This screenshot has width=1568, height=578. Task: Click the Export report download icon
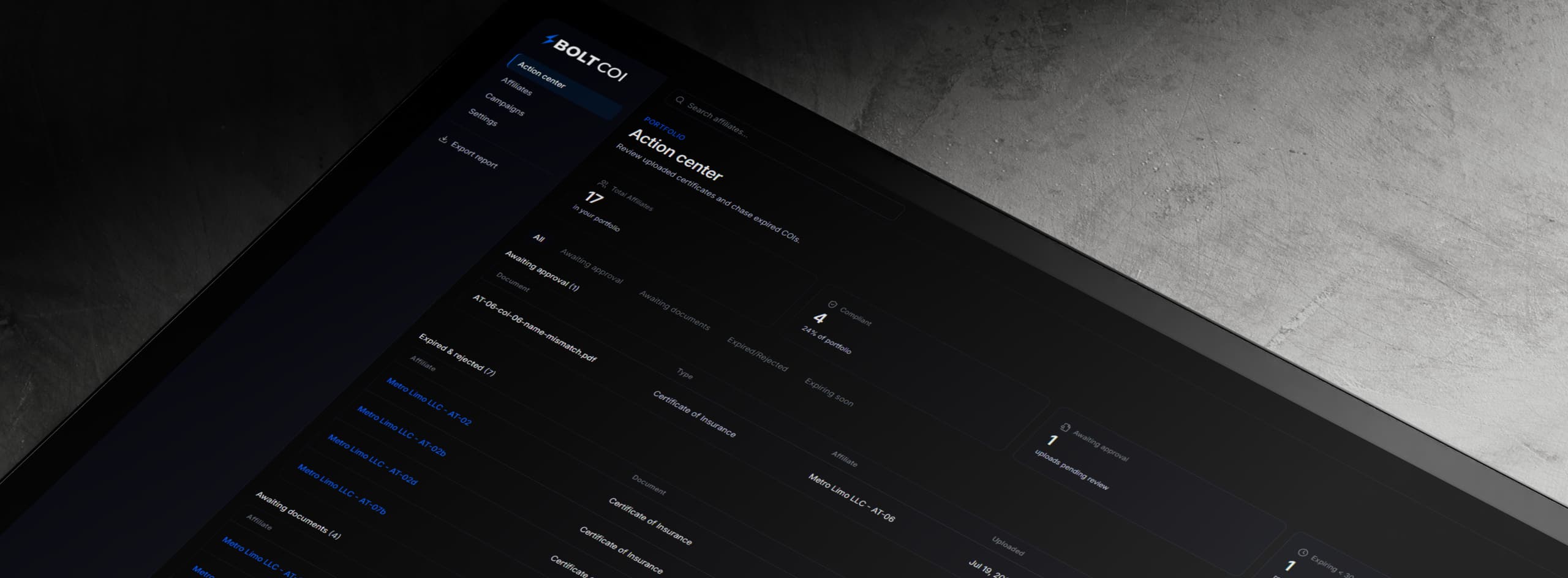point(443,140)
